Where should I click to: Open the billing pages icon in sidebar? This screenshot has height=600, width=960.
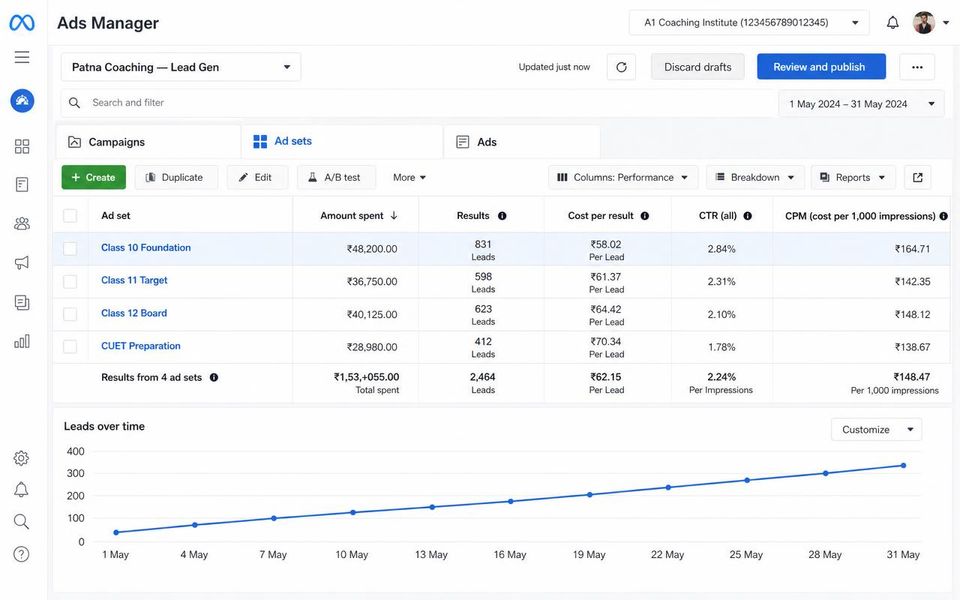(22, 302)
